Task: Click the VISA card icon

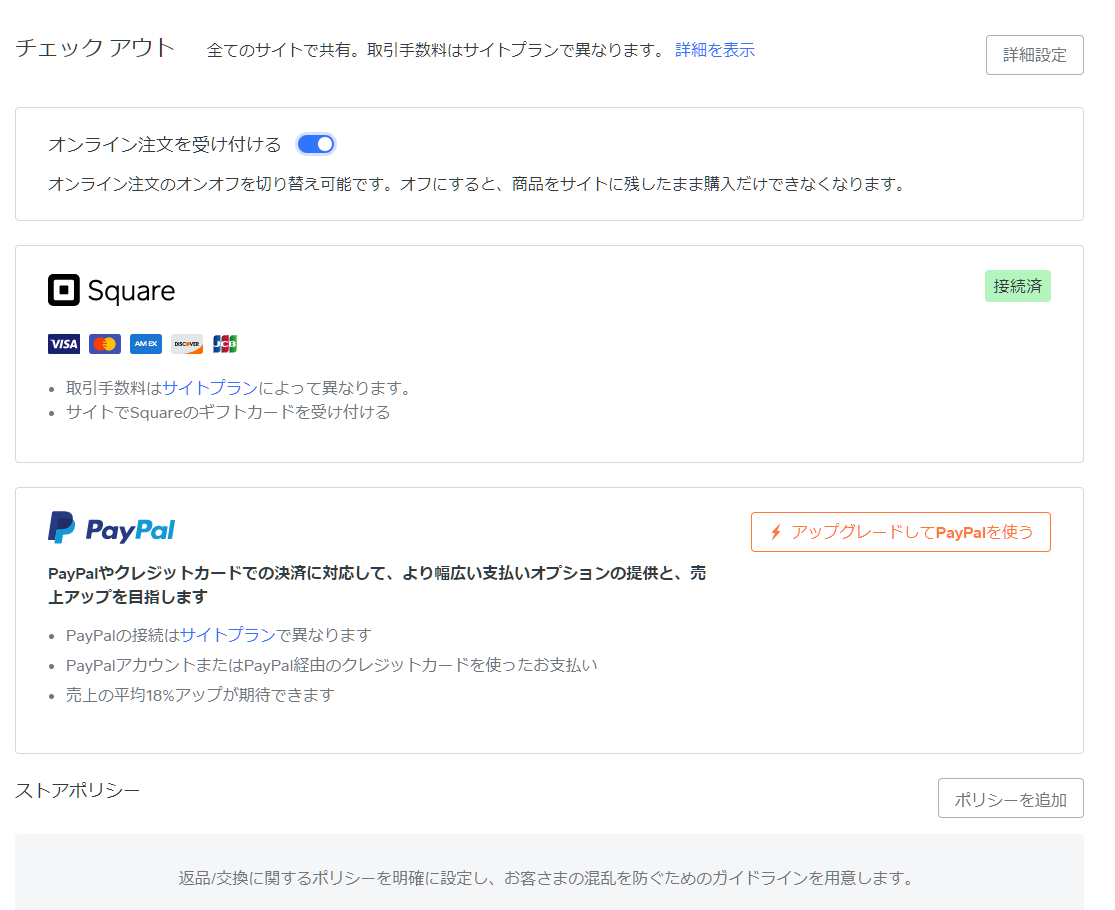Action: [x=64, y=344]
